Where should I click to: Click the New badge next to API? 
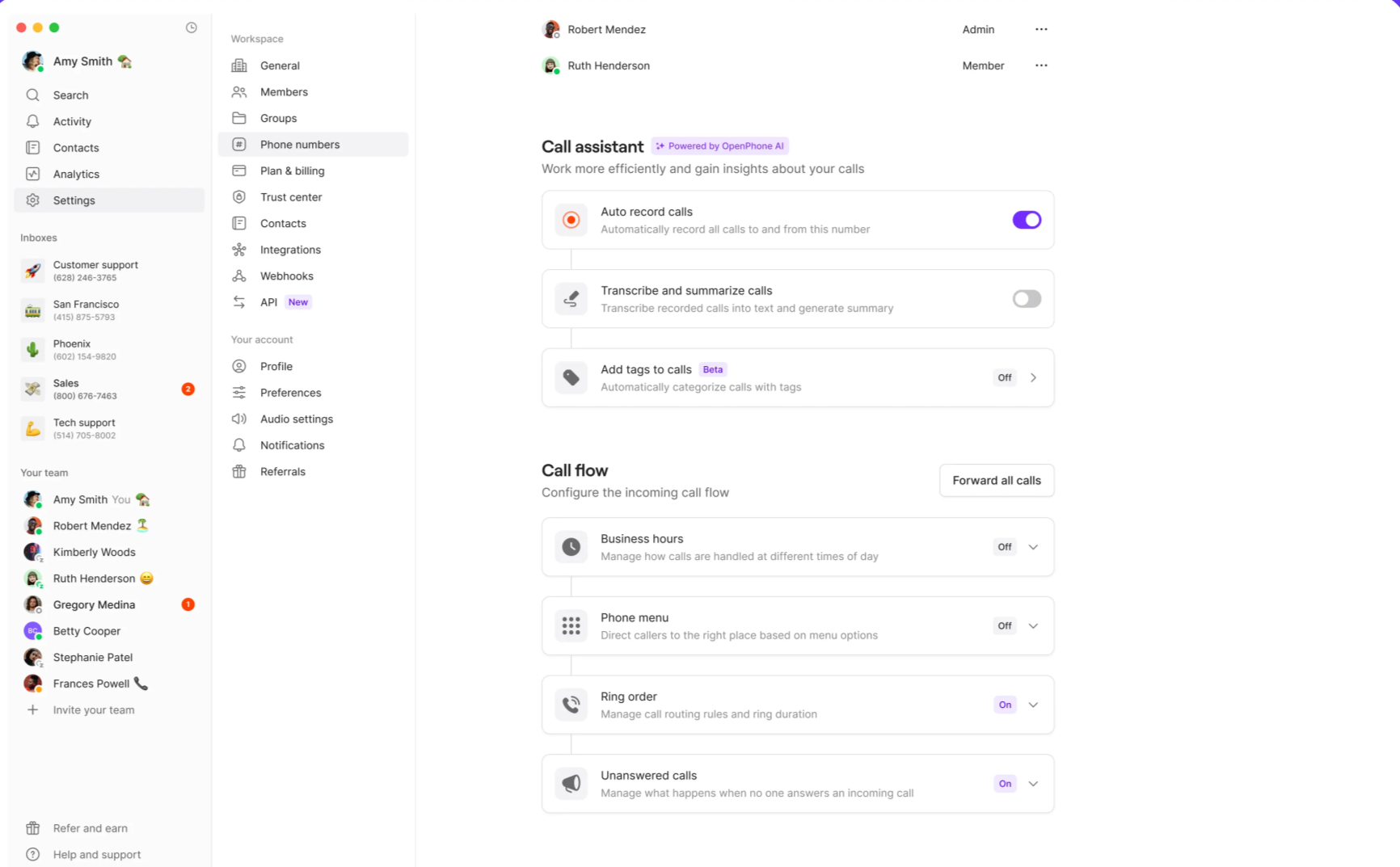(x=298, y=302)
